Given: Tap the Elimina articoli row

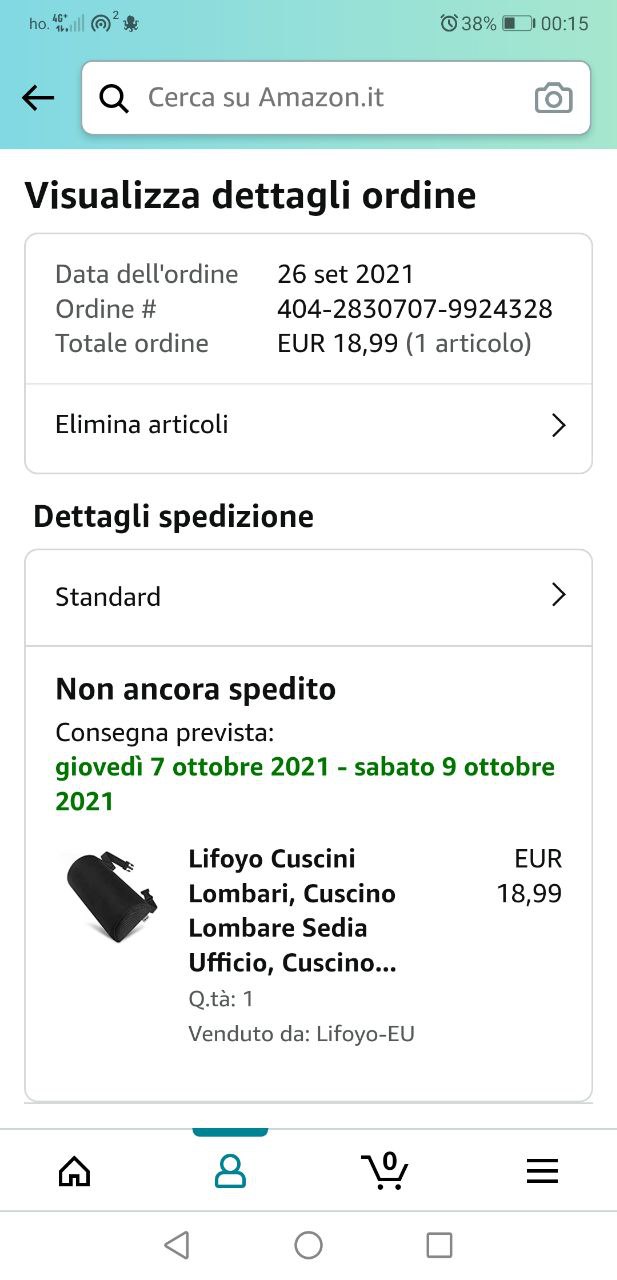Looking at the screenshot, I should tap(300, 425).
